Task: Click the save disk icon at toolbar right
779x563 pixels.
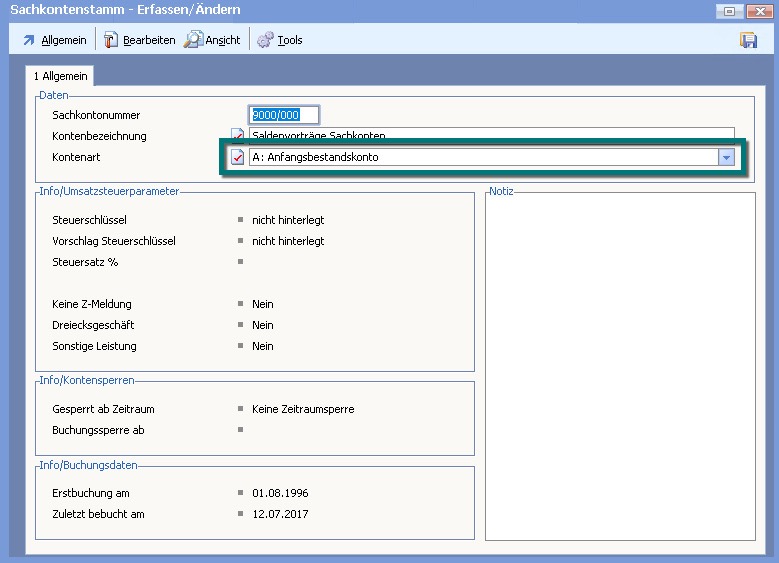Action: 747,40
